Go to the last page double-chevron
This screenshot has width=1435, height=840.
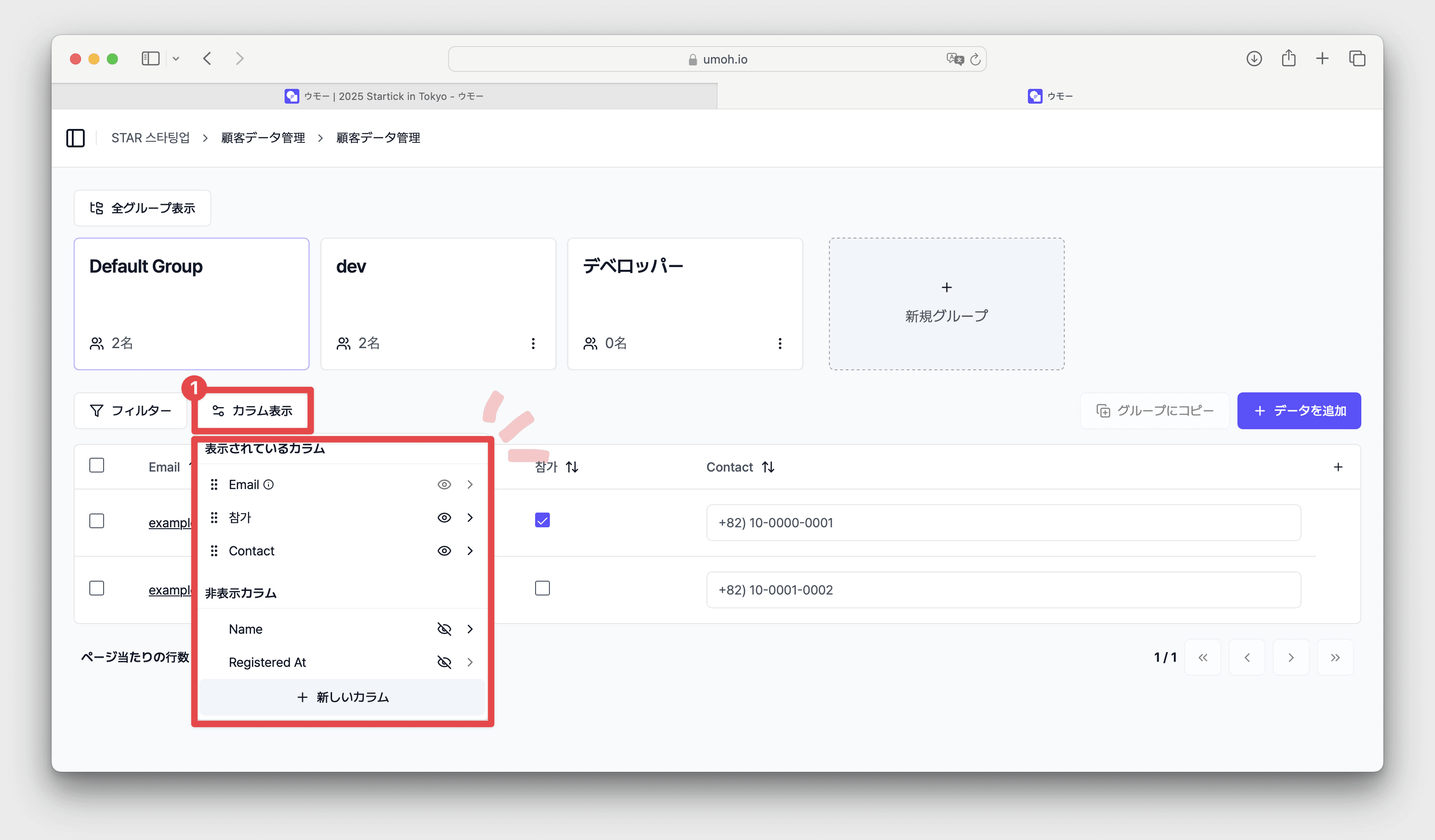[1335, 657]
